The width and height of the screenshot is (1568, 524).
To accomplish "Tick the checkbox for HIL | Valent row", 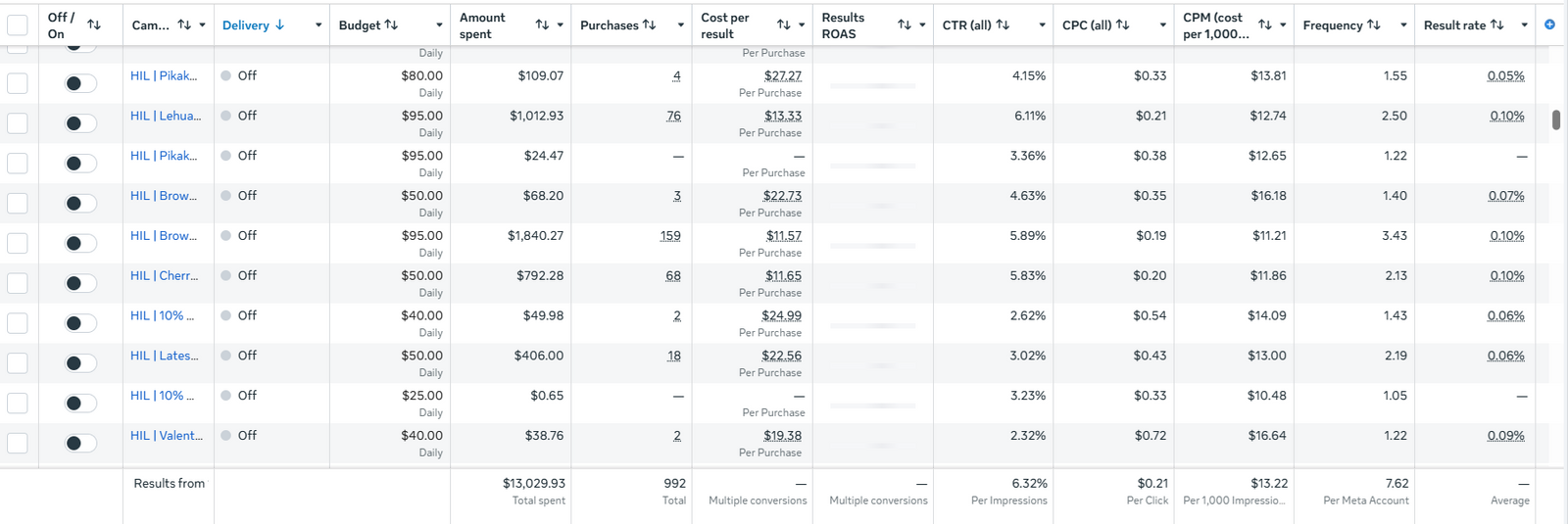I will (18, 443).
